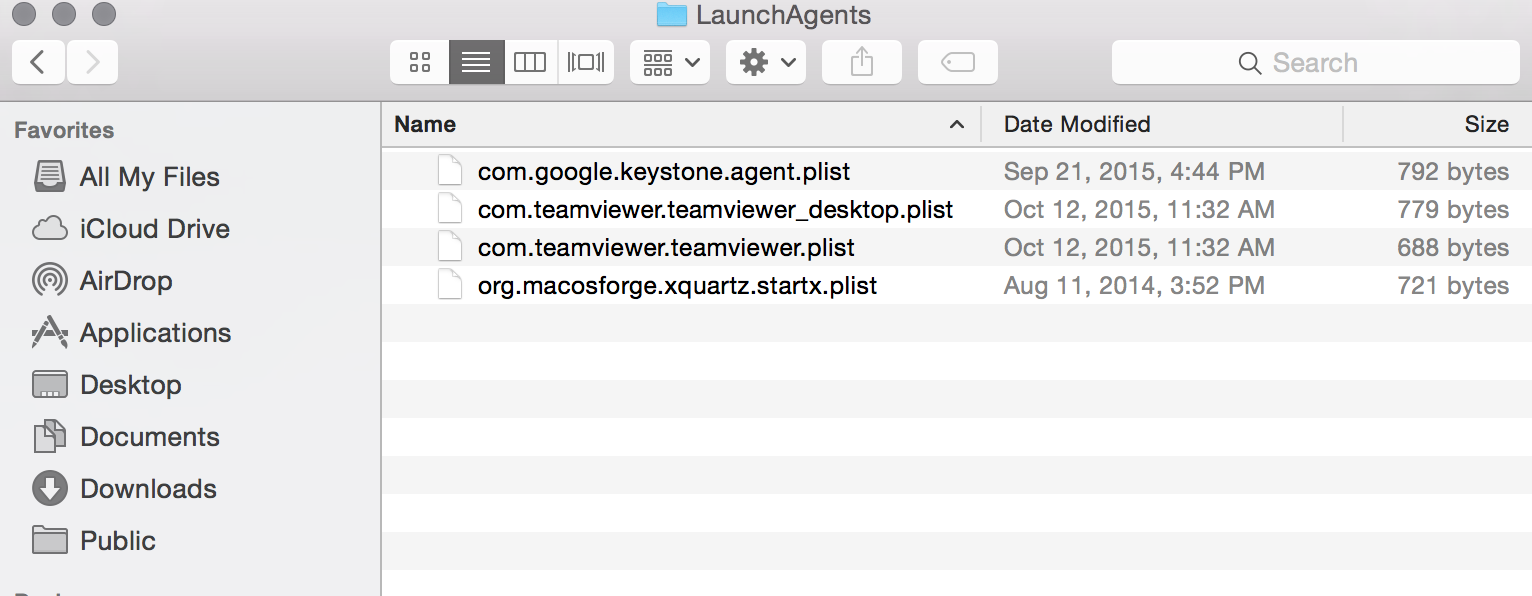Image resolution: width=1532 pixels, height=596 pixels.
Task: Go back to the previous folder
Action: 38,62
